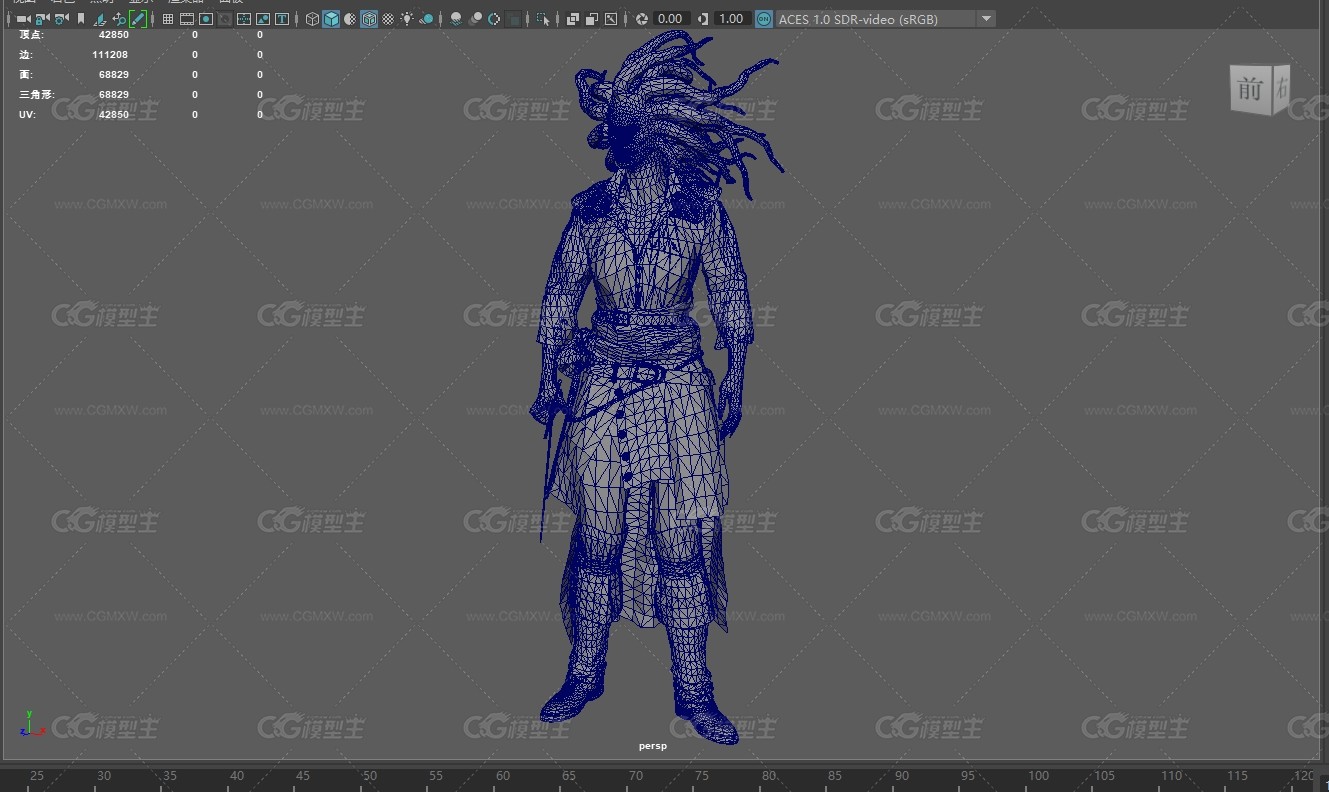Toggle Wireframe on Shaded icon
The width and height of the screenshot is (1329, 792).
(369, 19)
